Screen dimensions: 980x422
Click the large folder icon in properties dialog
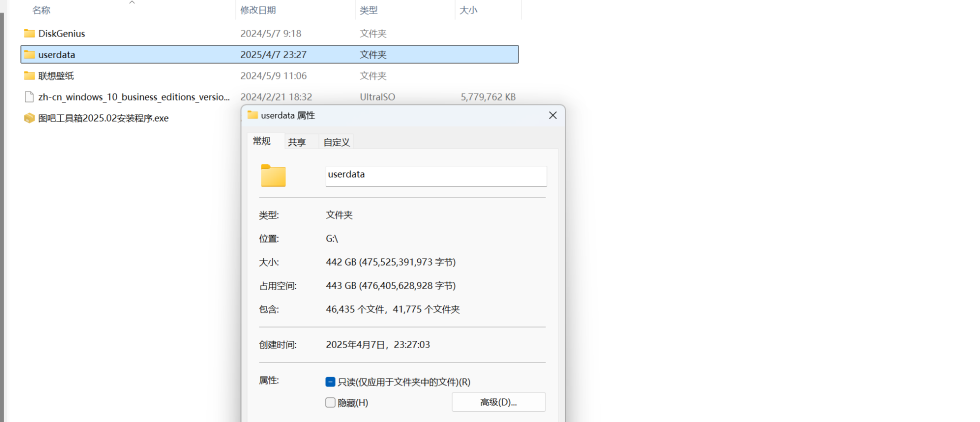[x=273, y=176]
